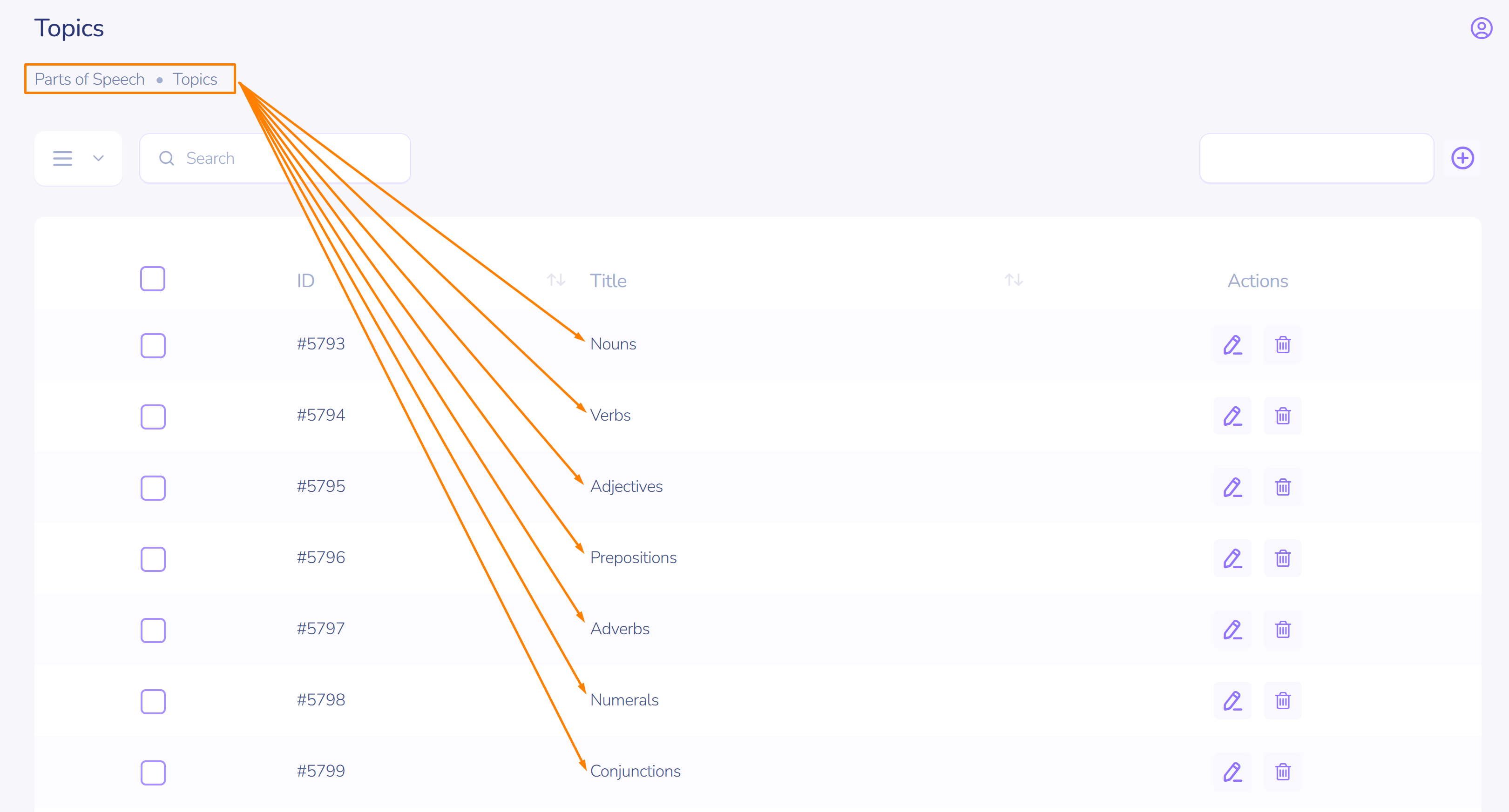The width and height of the screenshot is (1509, 812).
Task: Open the list view options dropdown
Action: pos(78,158)
